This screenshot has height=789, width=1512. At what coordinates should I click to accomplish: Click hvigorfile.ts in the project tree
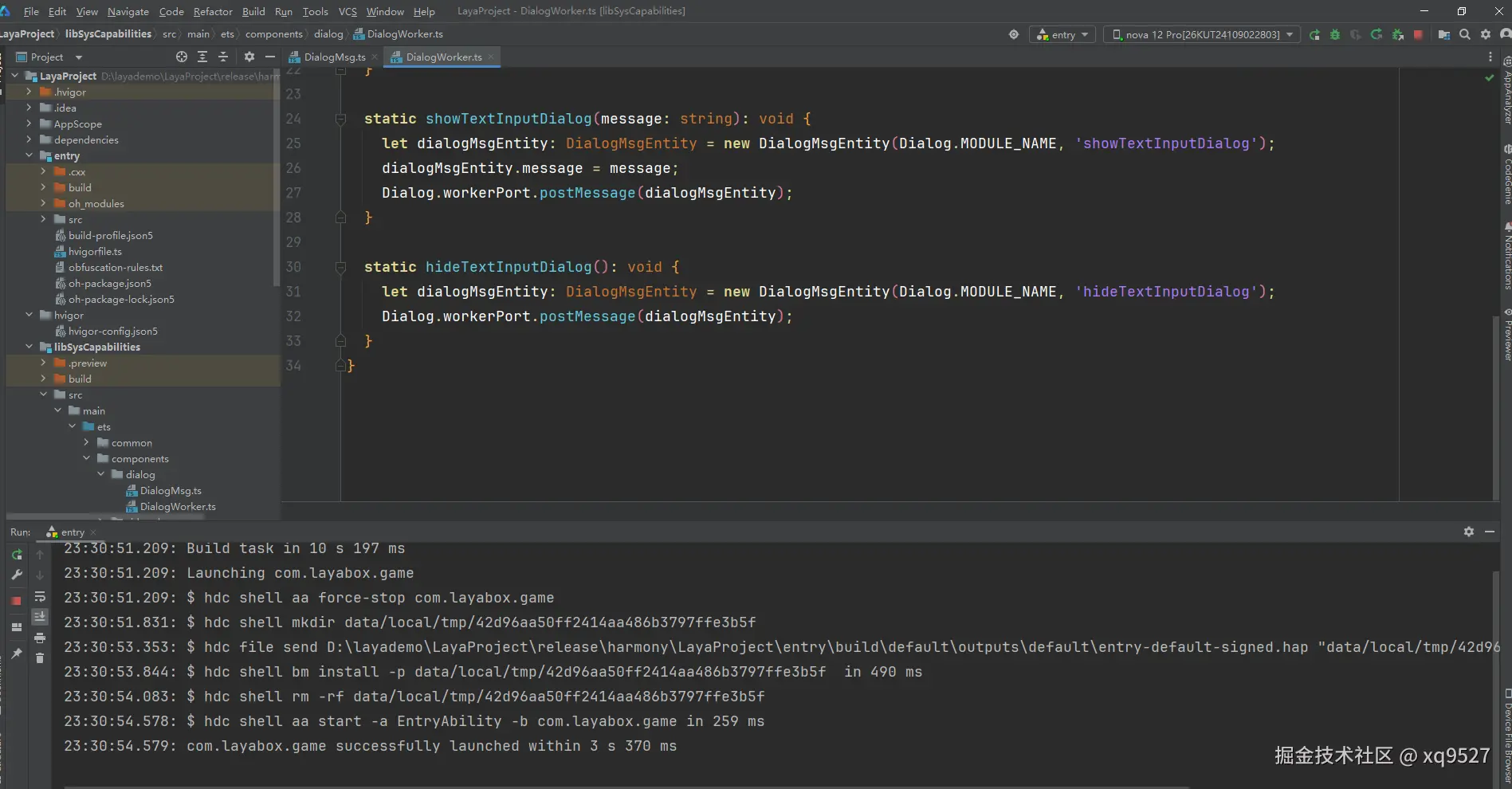click(x=95, y=252)
